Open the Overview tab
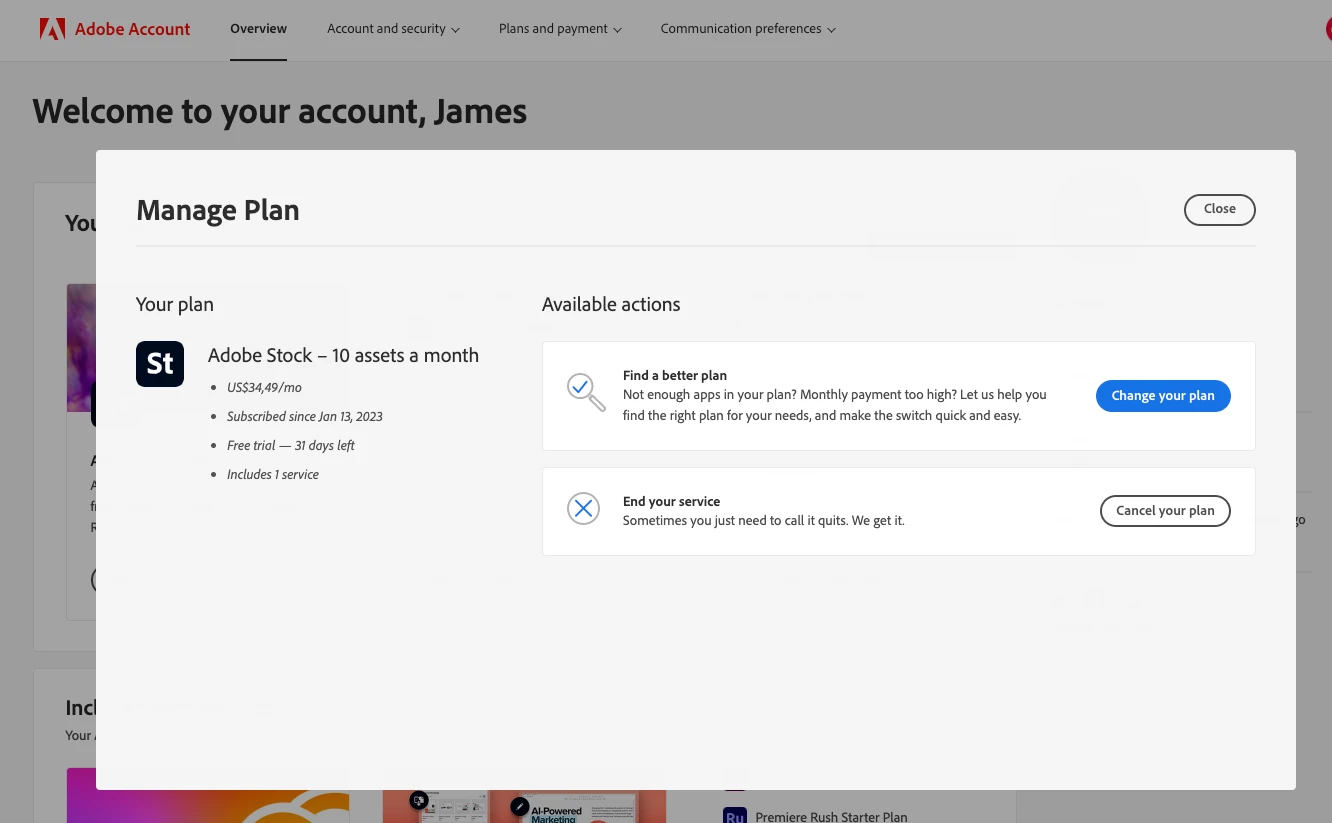This screenshot has height=823, width=1332. pos(258,29)
